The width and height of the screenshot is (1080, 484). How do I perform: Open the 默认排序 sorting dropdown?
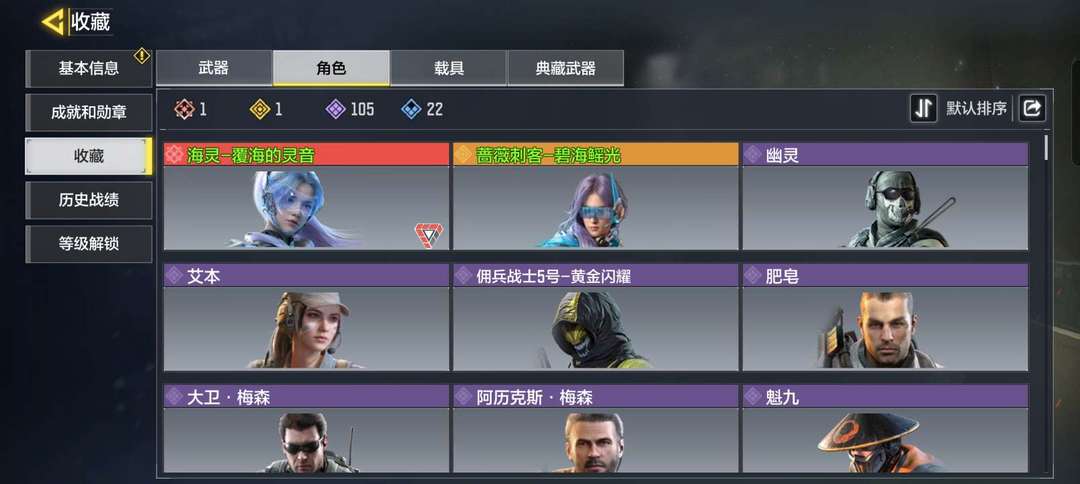click(976, 108)
